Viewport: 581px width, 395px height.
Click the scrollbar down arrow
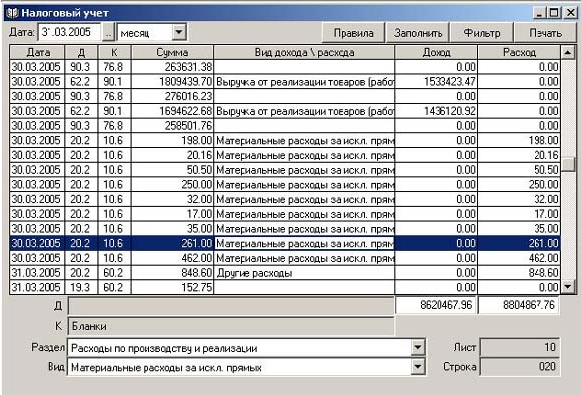[568, 286]
